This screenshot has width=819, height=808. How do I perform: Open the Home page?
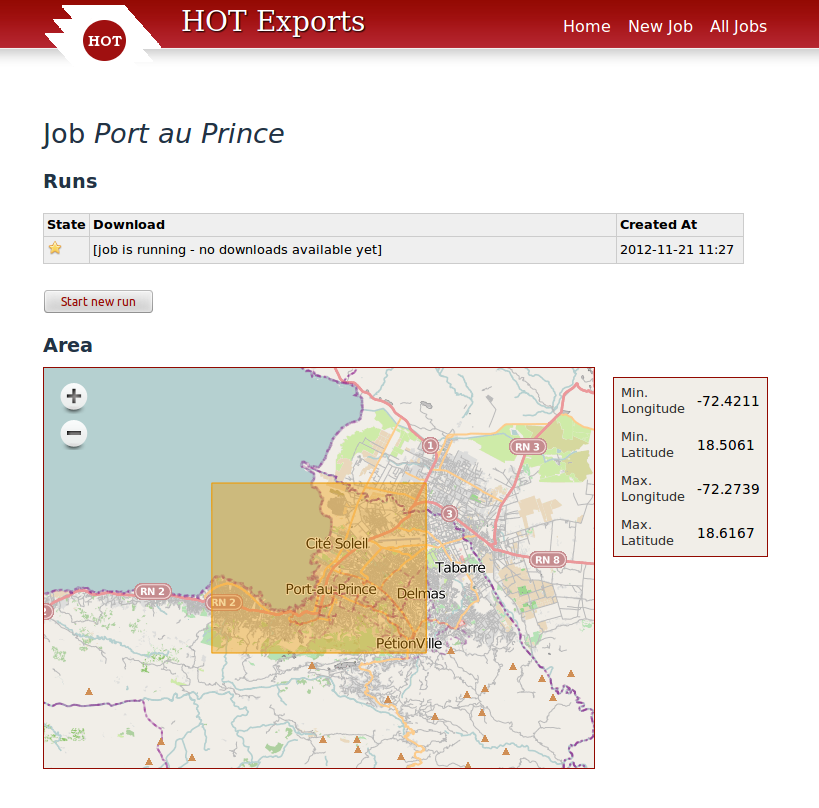click(587, 26)
